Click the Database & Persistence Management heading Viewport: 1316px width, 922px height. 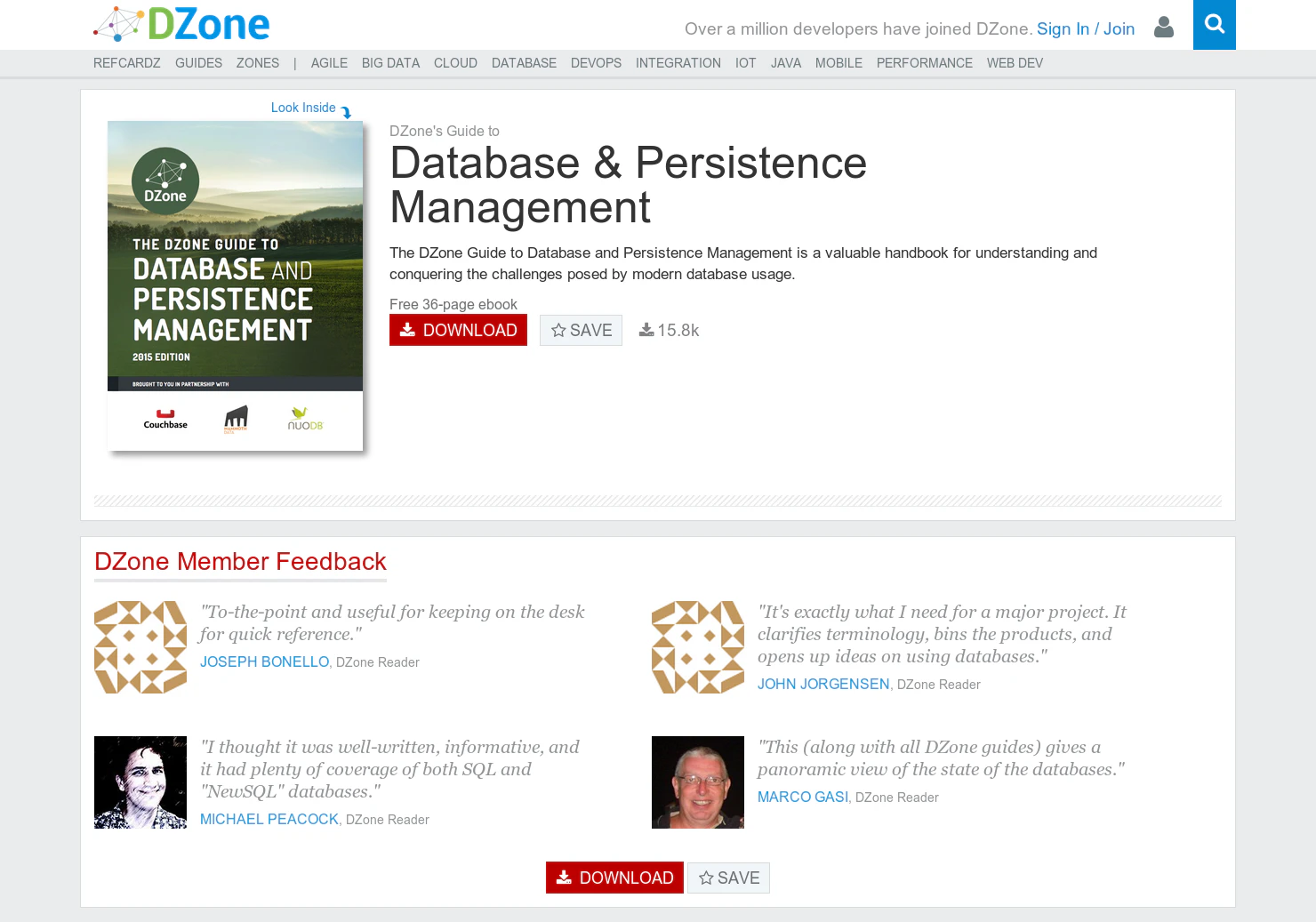click(x=628, y=185)
